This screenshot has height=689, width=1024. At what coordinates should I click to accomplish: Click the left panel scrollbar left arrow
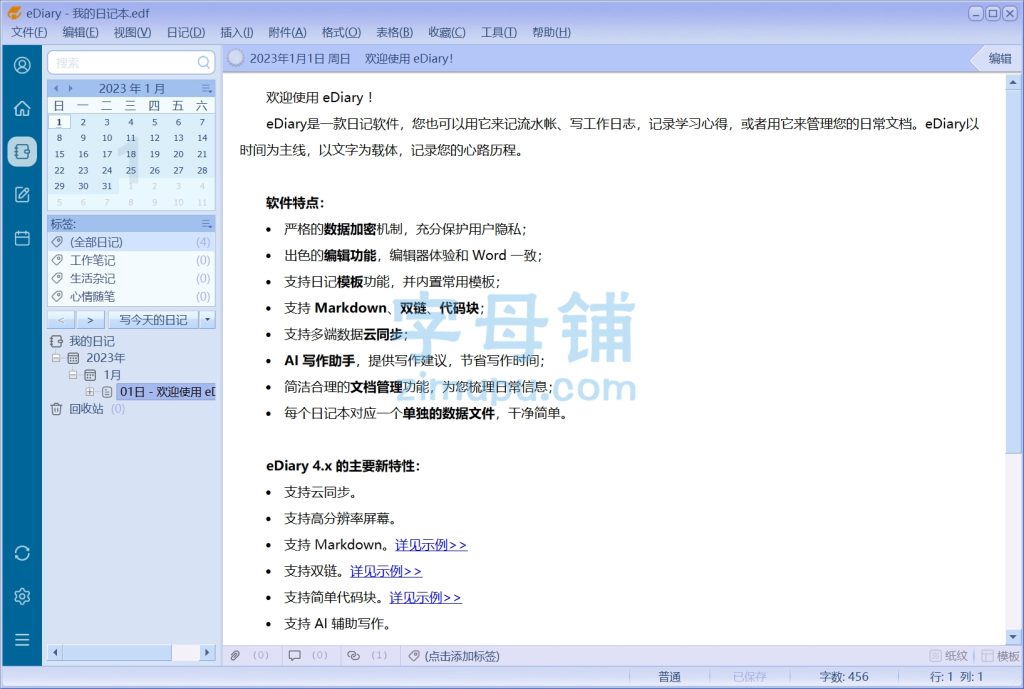(56, 652)
